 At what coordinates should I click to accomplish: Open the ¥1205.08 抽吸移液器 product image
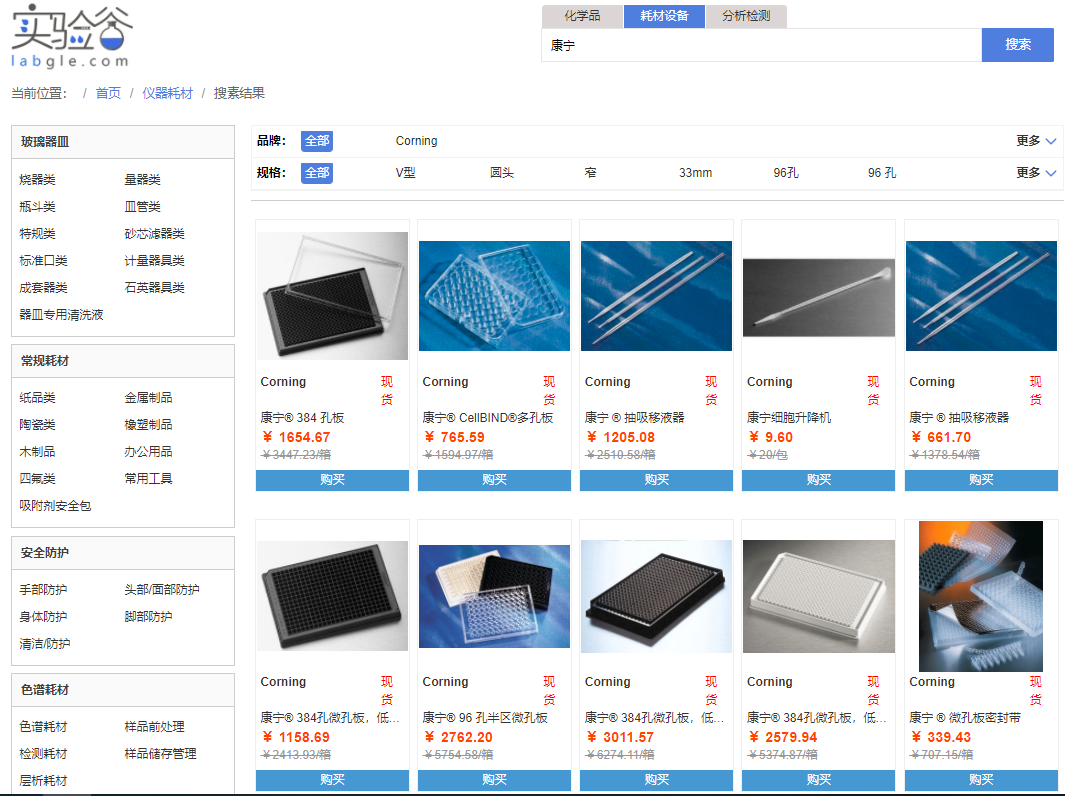(x=656, y=295)
